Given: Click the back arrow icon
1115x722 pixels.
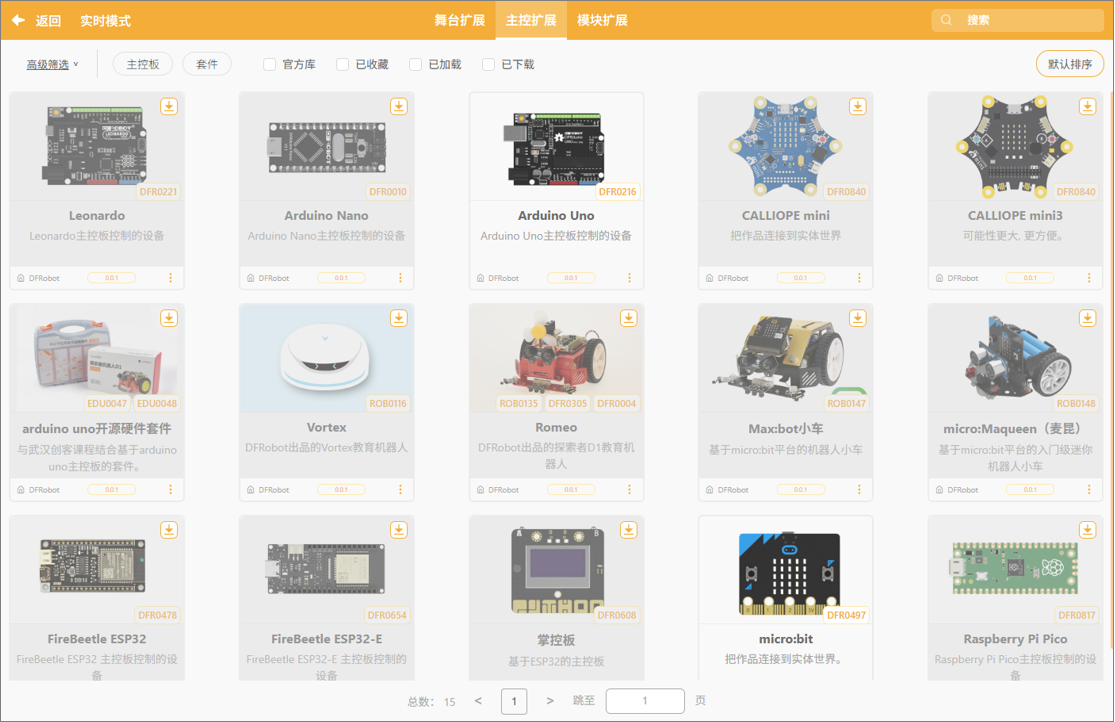Looking at the screenshot, I should [x=18, y=20].
